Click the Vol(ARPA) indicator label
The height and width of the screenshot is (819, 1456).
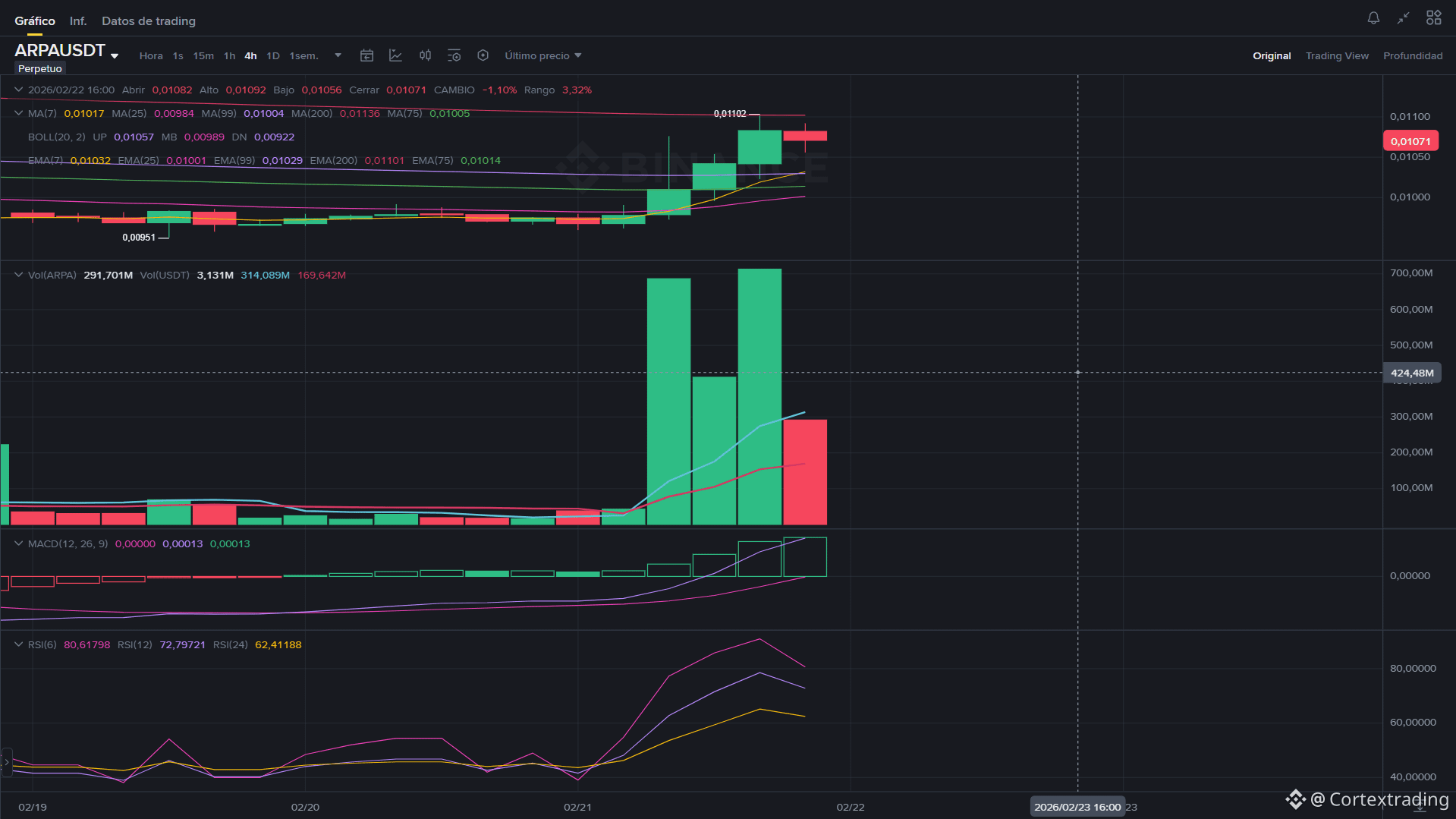(52, 275)
